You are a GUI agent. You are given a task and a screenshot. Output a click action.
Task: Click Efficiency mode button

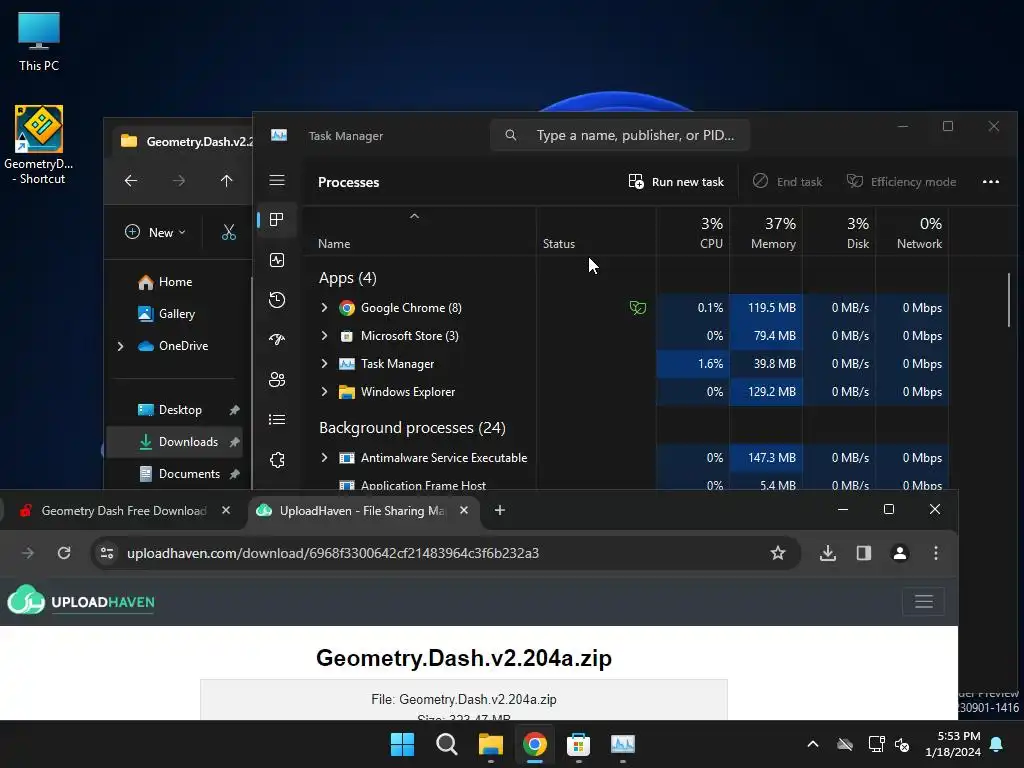(x=901, y=182)
